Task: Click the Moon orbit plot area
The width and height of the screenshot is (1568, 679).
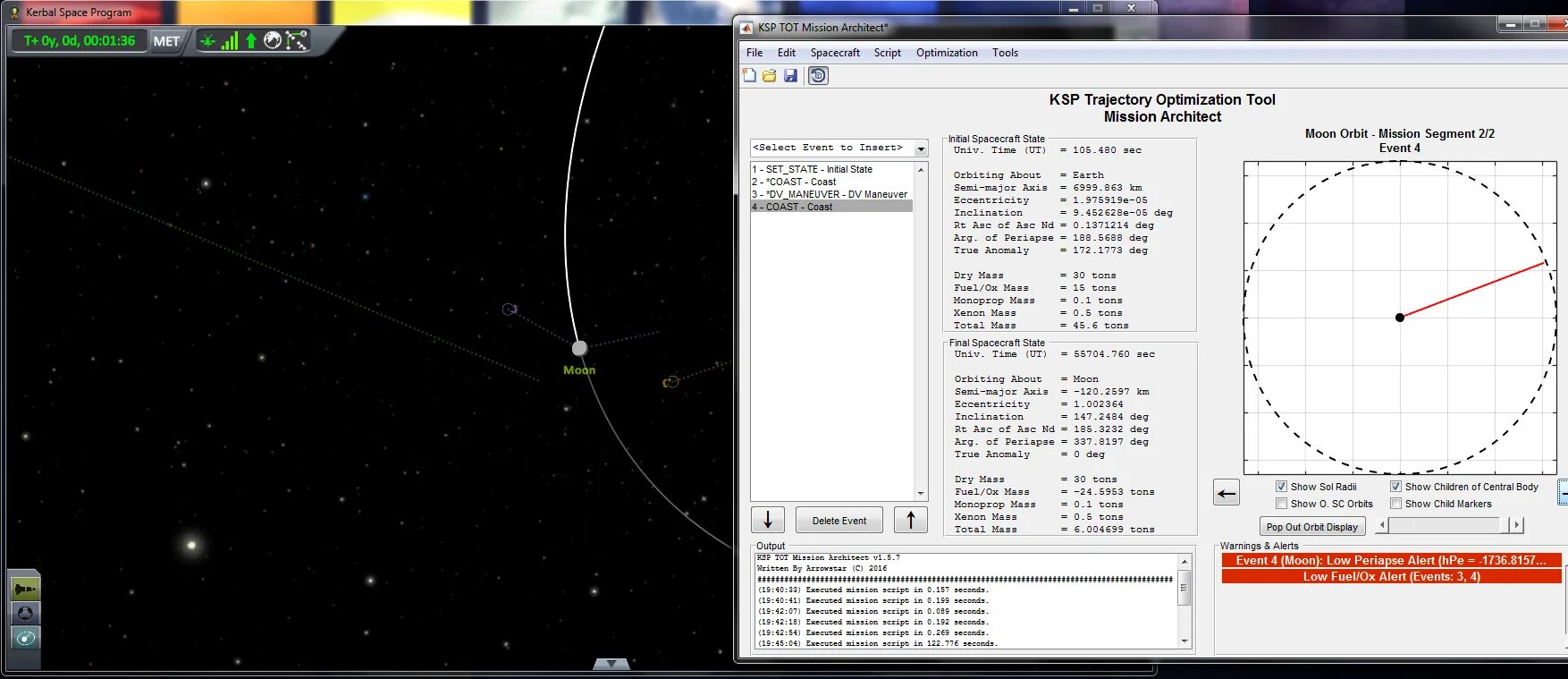Action: 1400,318
